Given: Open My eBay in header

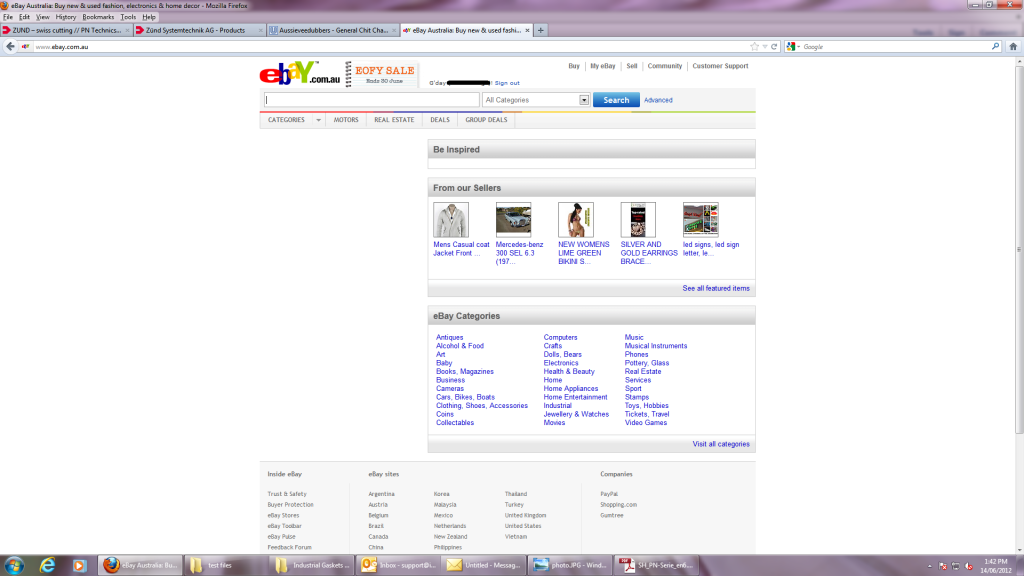Looking at the screenshot, I should (x=602, y=66).
